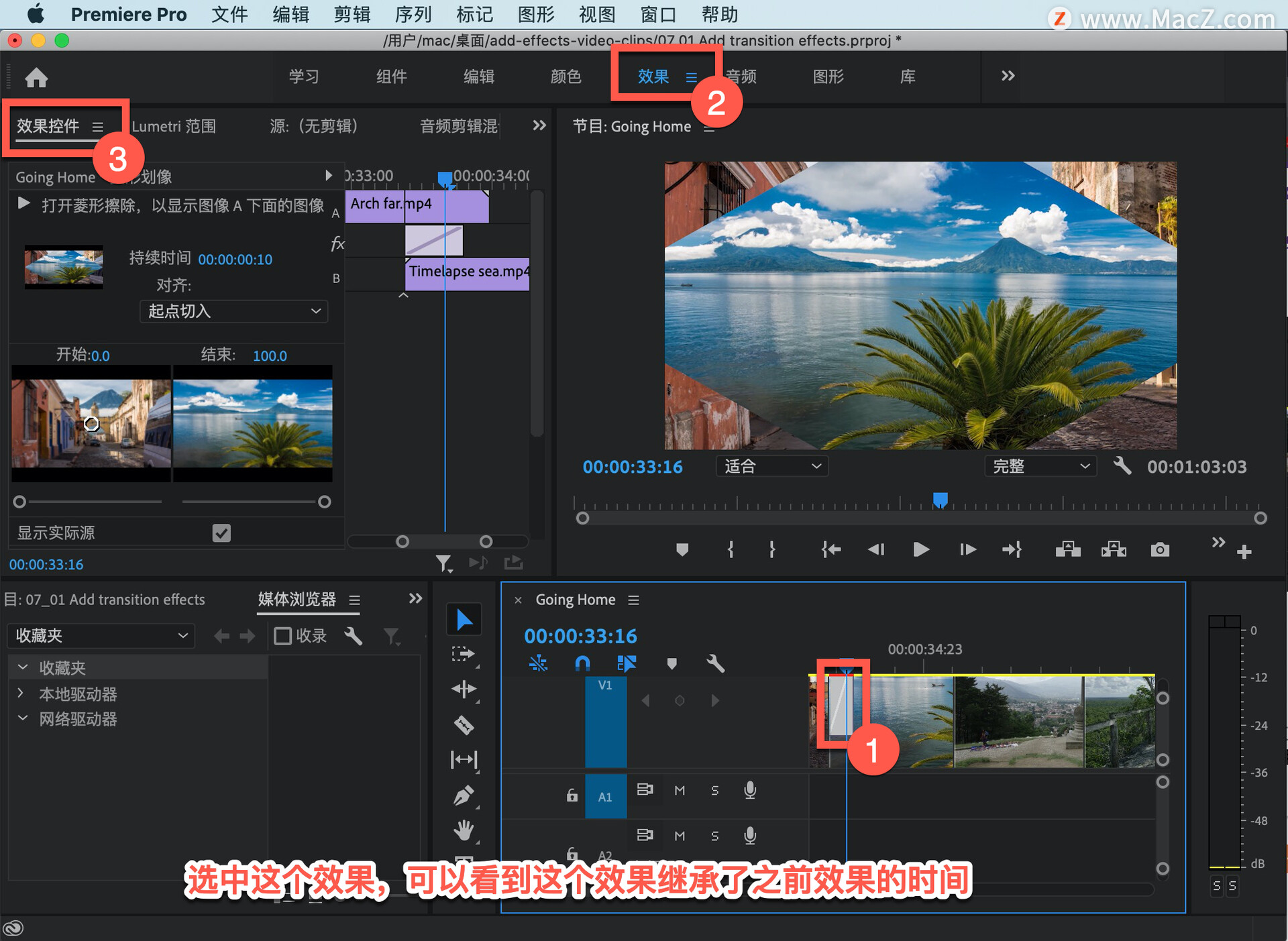
Task: Toggle V1 track targeting
Action: coord(605,722)
